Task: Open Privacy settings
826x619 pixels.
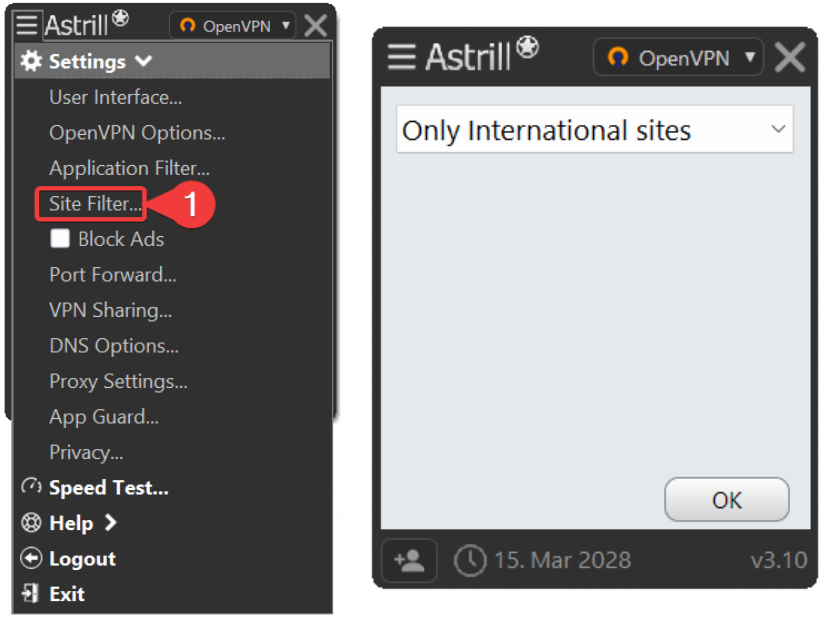Action: (86, 453)
